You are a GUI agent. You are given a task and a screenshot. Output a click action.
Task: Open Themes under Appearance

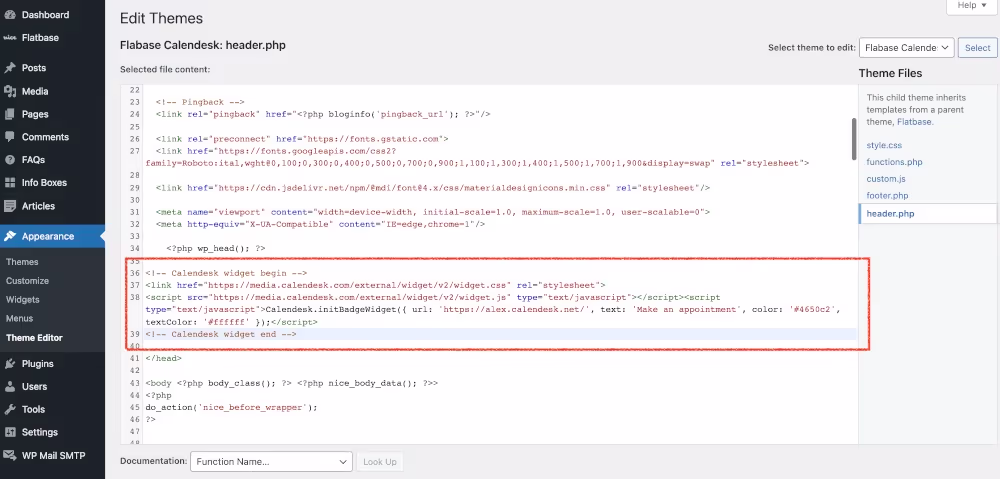click(22, 262)
